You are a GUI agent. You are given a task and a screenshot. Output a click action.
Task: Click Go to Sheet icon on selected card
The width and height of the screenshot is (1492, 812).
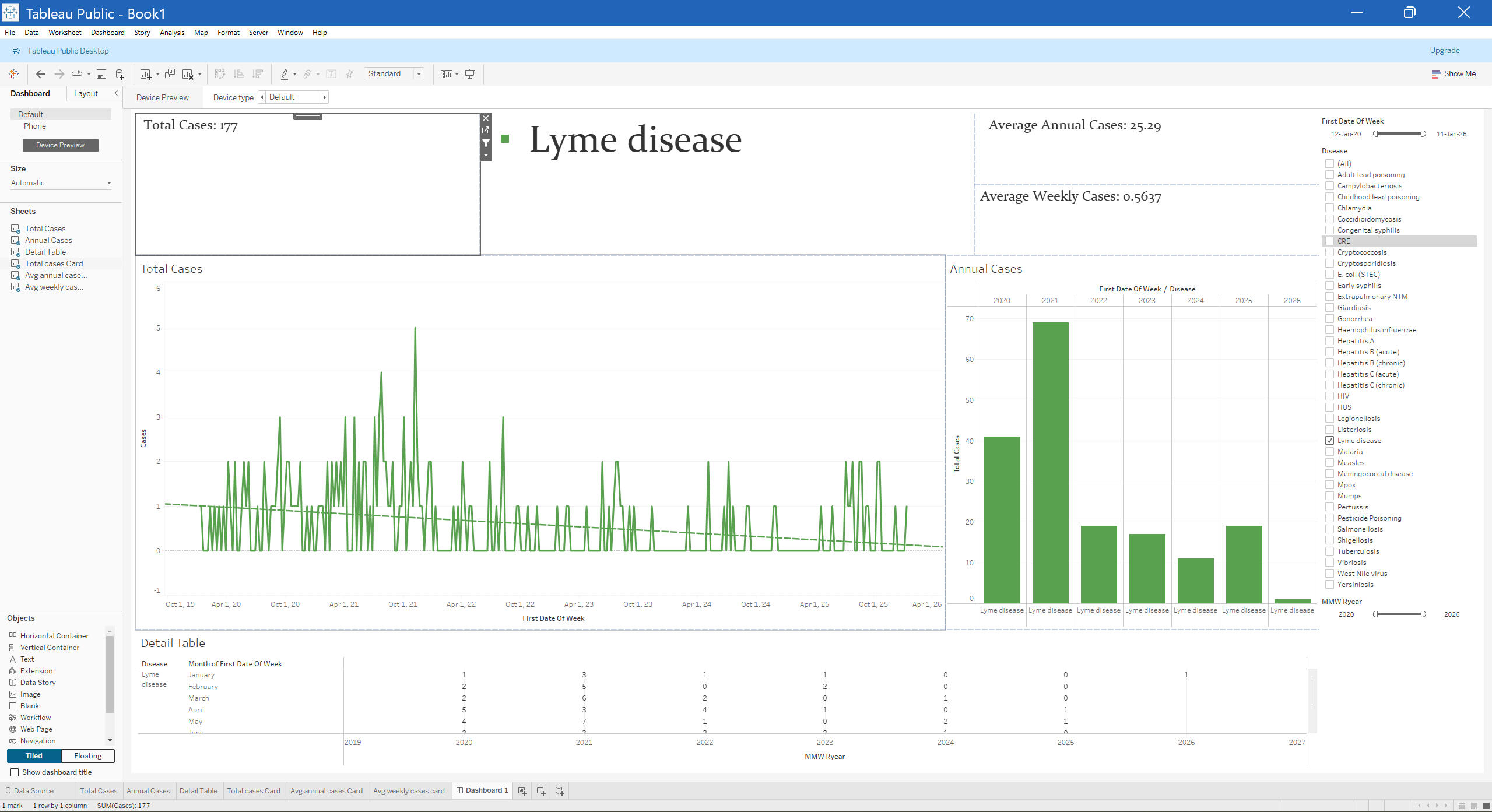click(x=486, y=131)
